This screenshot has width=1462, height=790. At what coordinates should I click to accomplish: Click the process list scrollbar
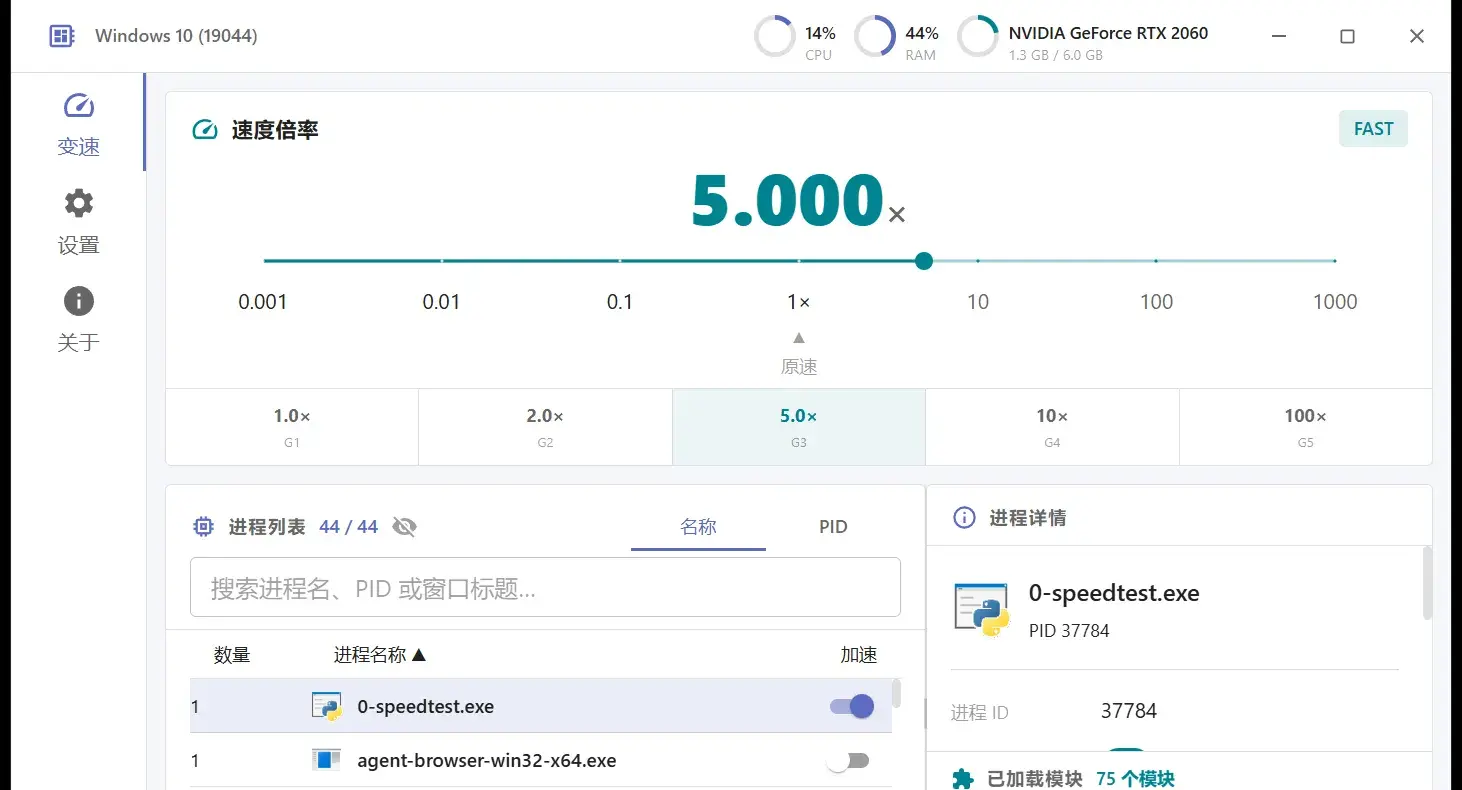896,693
